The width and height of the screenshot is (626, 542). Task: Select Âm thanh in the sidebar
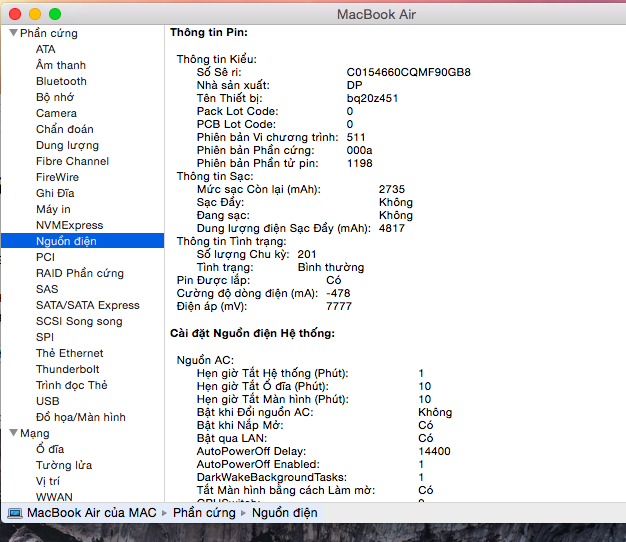pyautogui.click(x=61, y=65)
